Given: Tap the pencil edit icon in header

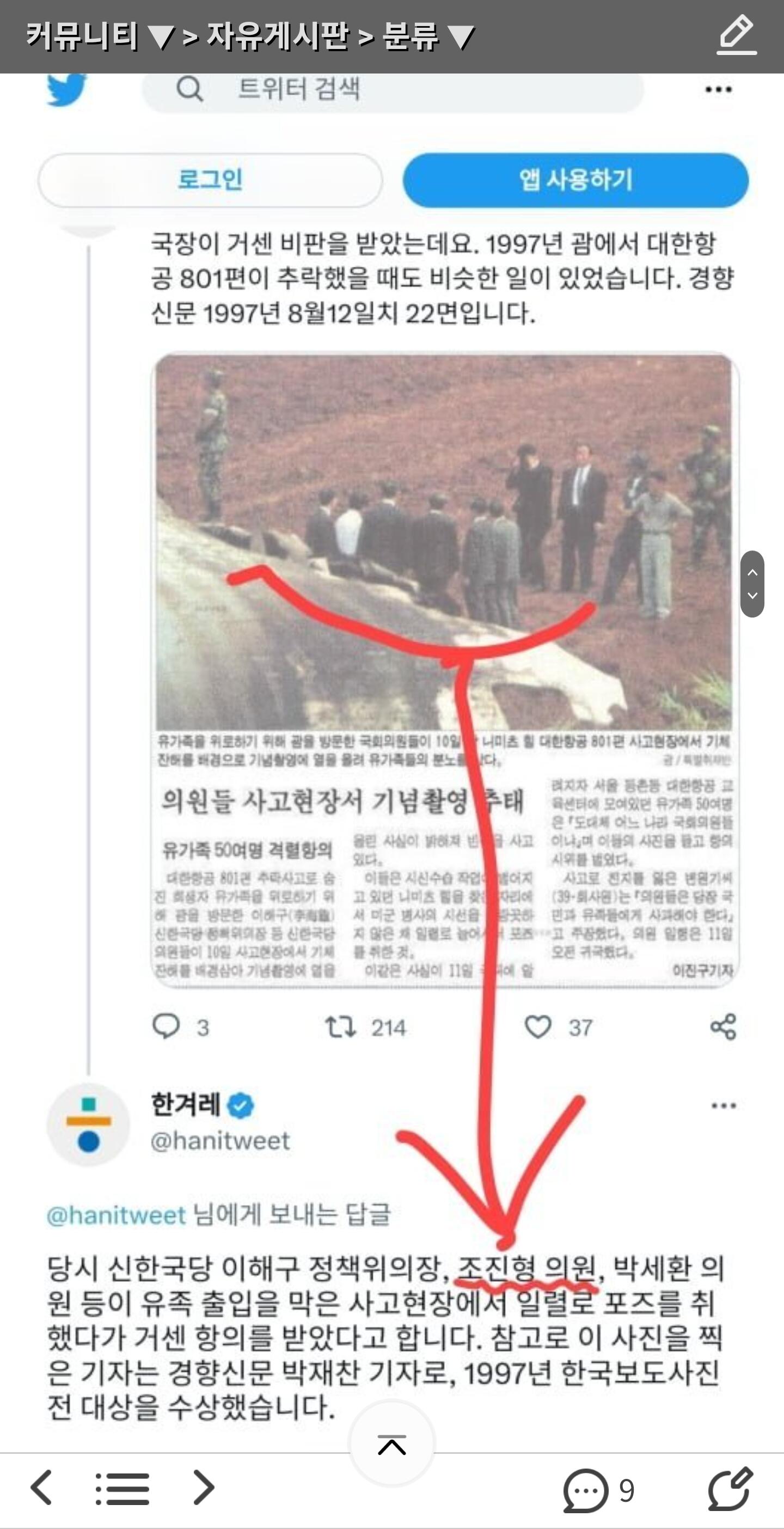Looking at the screenshot, I should pyautogui.click(x=737, y=35).
